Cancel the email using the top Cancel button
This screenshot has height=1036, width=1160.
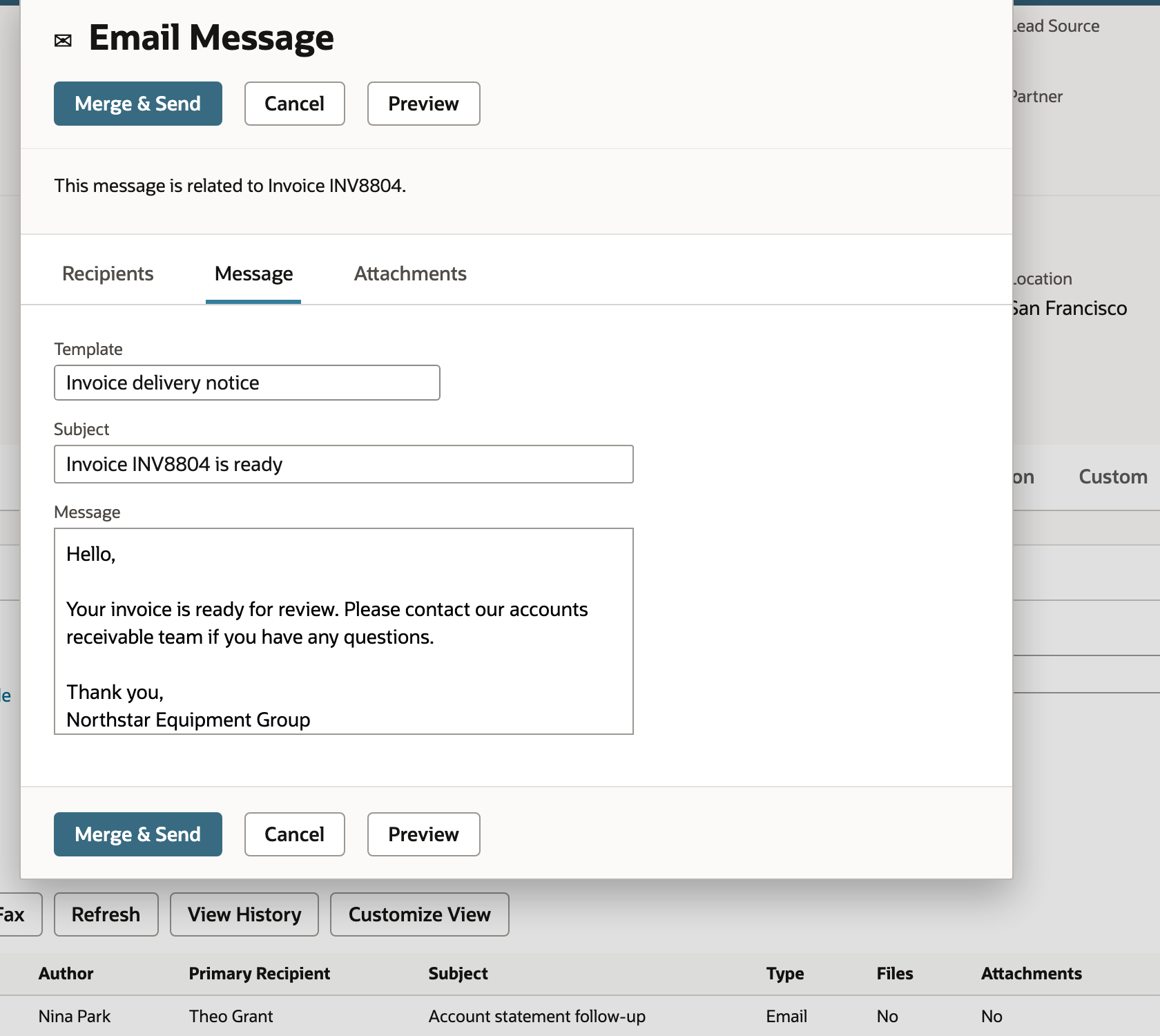tap(295, 104)
